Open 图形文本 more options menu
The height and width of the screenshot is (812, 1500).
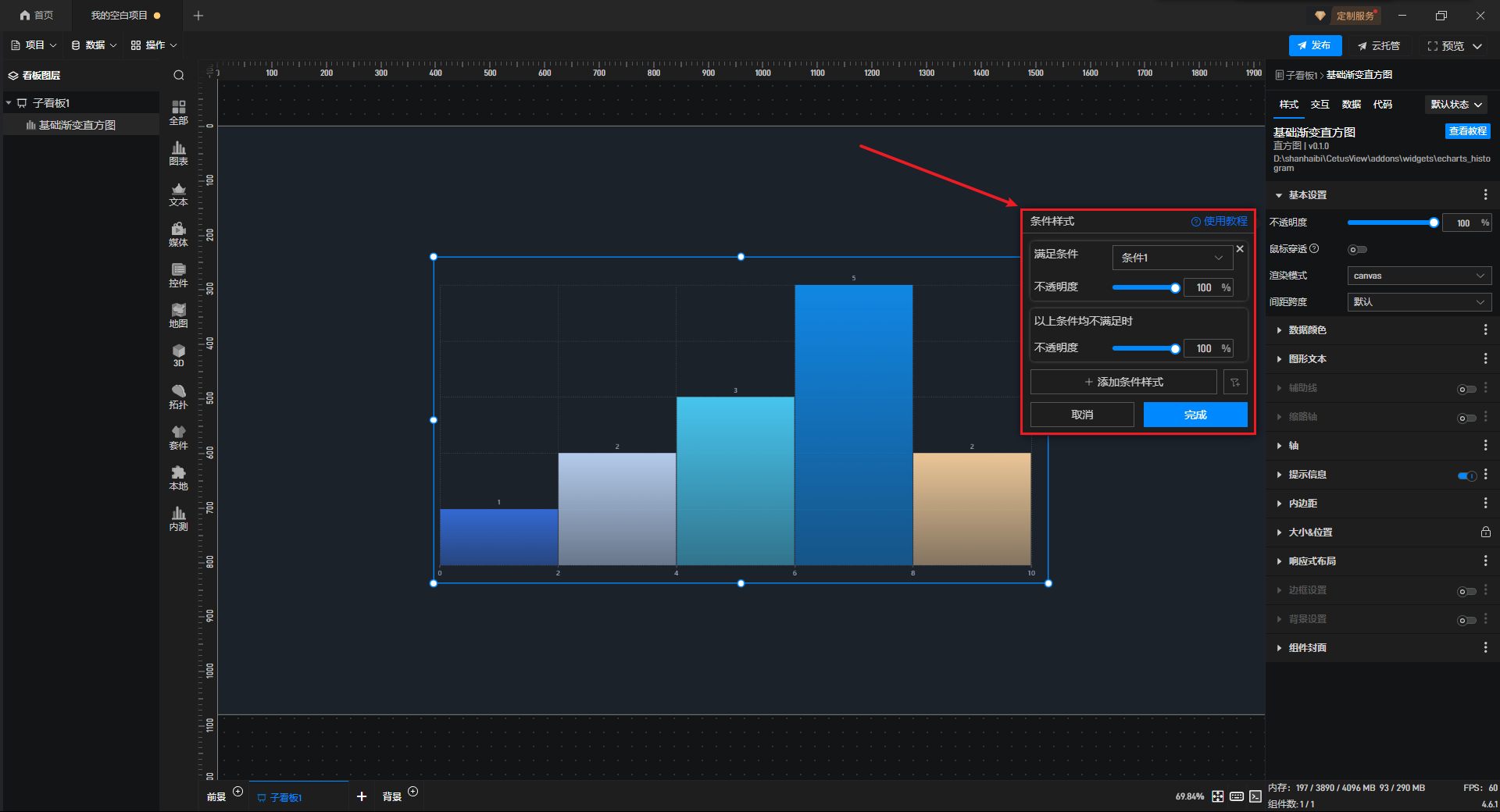click(x=1485, y=359)
